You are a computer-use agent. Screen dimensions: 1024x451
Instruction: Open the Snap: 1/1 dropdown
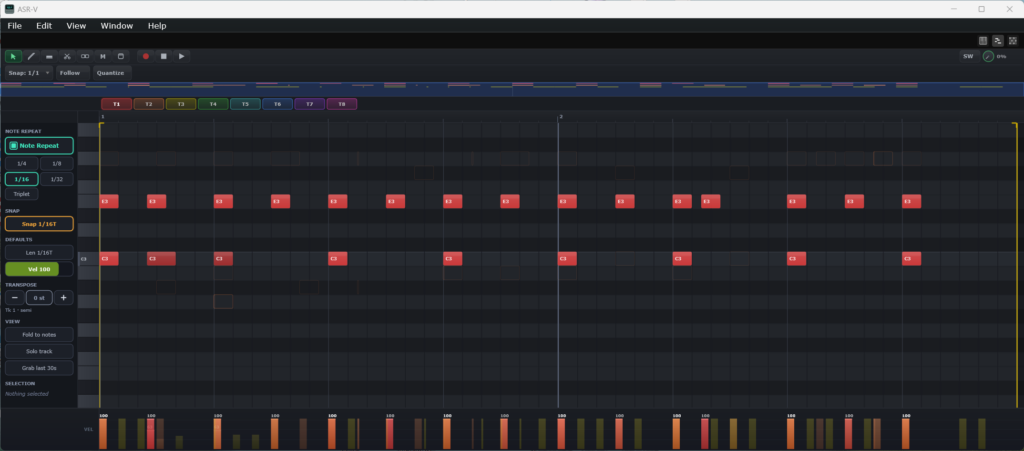tap(29, 73)
